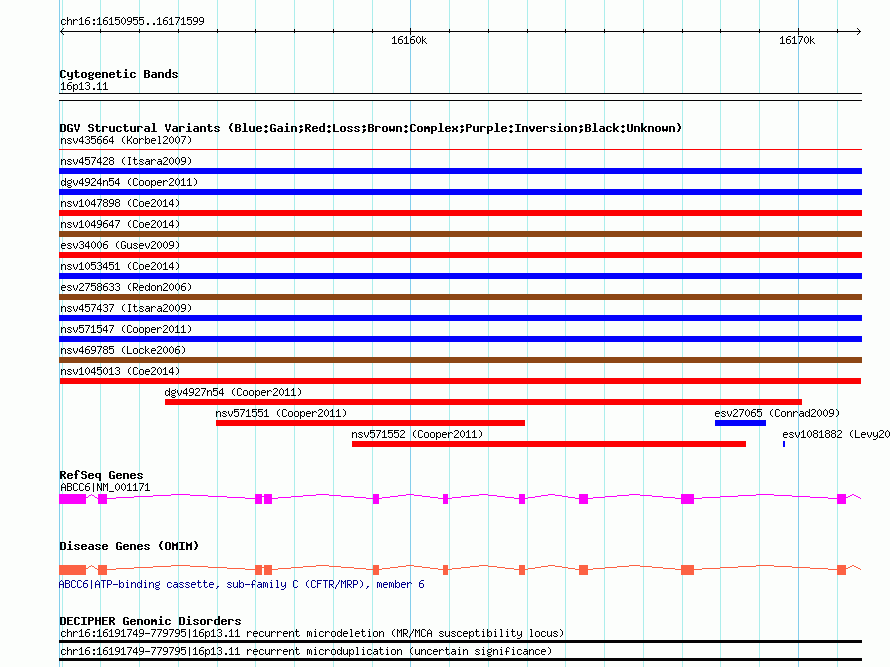Select the tiny blue esv1081882 variant mark
This screenshot has height=667, width=890.
(x=784, y=444)
